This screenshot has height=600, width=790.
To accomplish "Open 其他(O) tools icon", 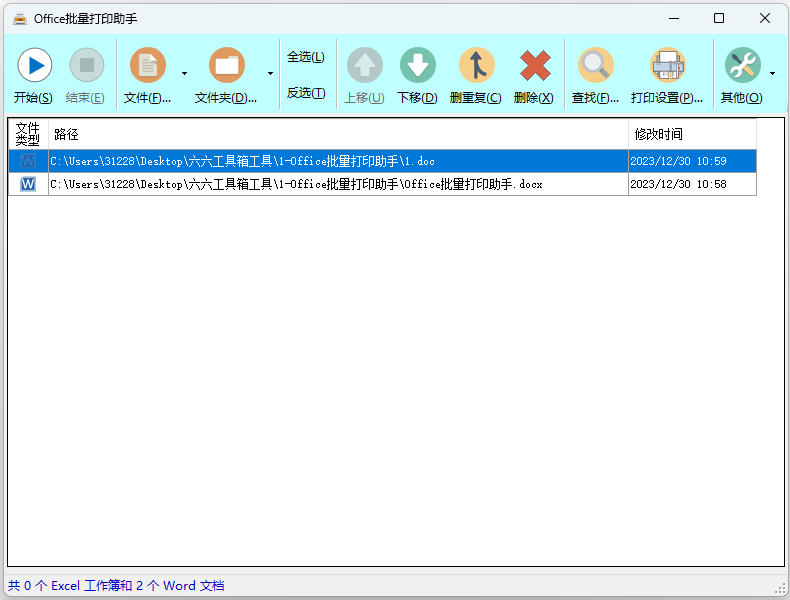I will [x=743, y=65].
